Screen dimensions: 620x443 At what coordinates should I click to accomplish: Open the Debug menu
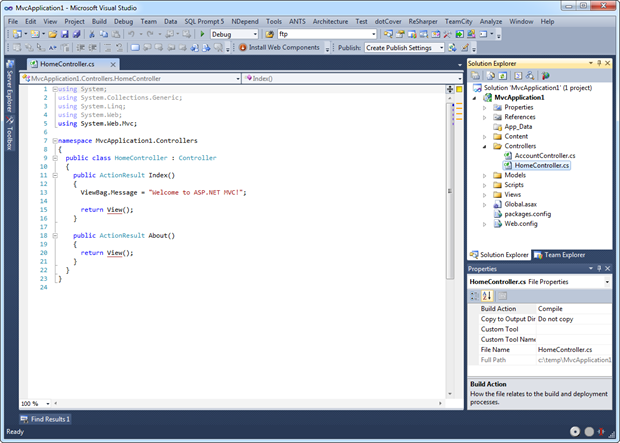pyautogui.click(x=123, y=21)
